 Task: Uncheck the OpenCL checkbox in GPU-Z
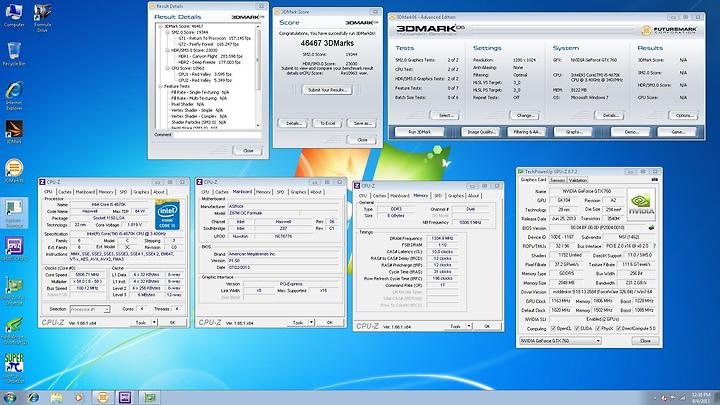tap(553, 328)
